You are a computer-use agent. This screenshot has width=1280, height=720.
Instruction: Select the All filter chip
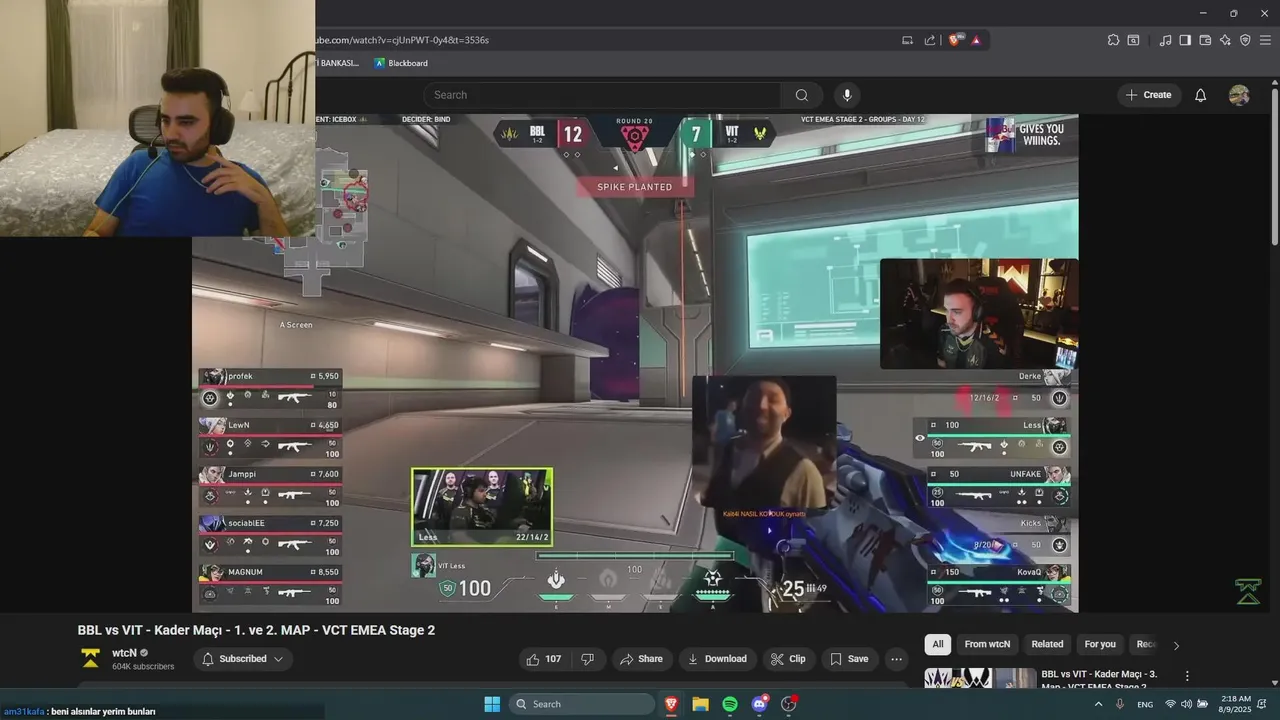tap(937, 644)
